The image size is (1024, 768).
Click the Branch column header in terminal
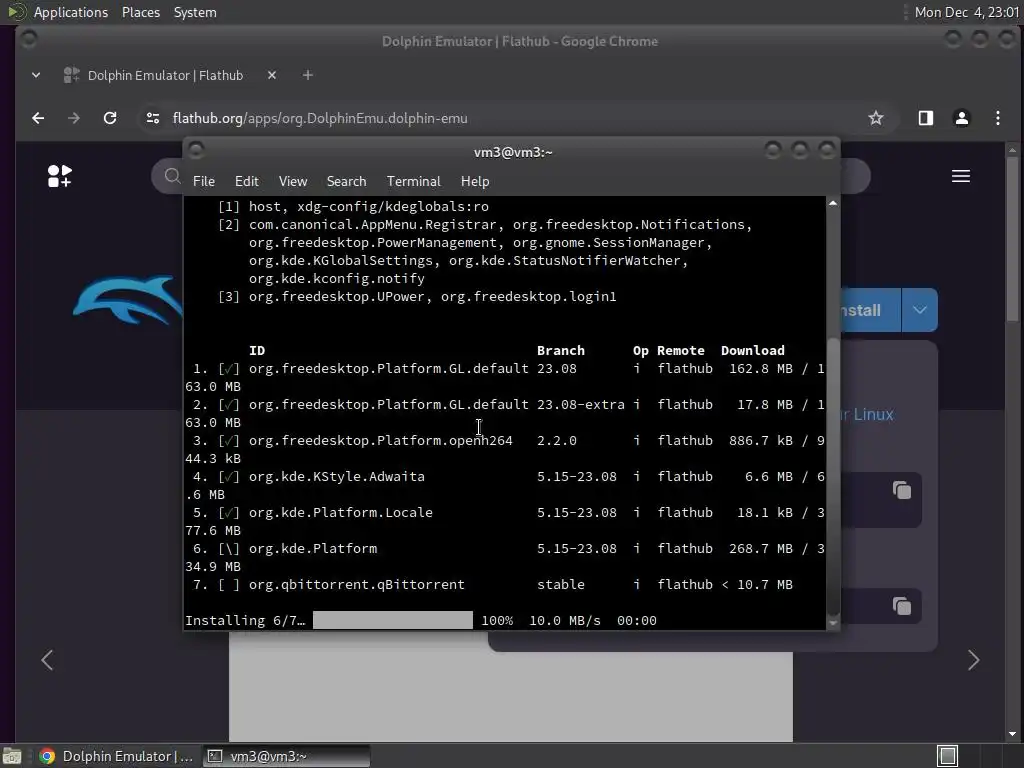coord(560,351)
